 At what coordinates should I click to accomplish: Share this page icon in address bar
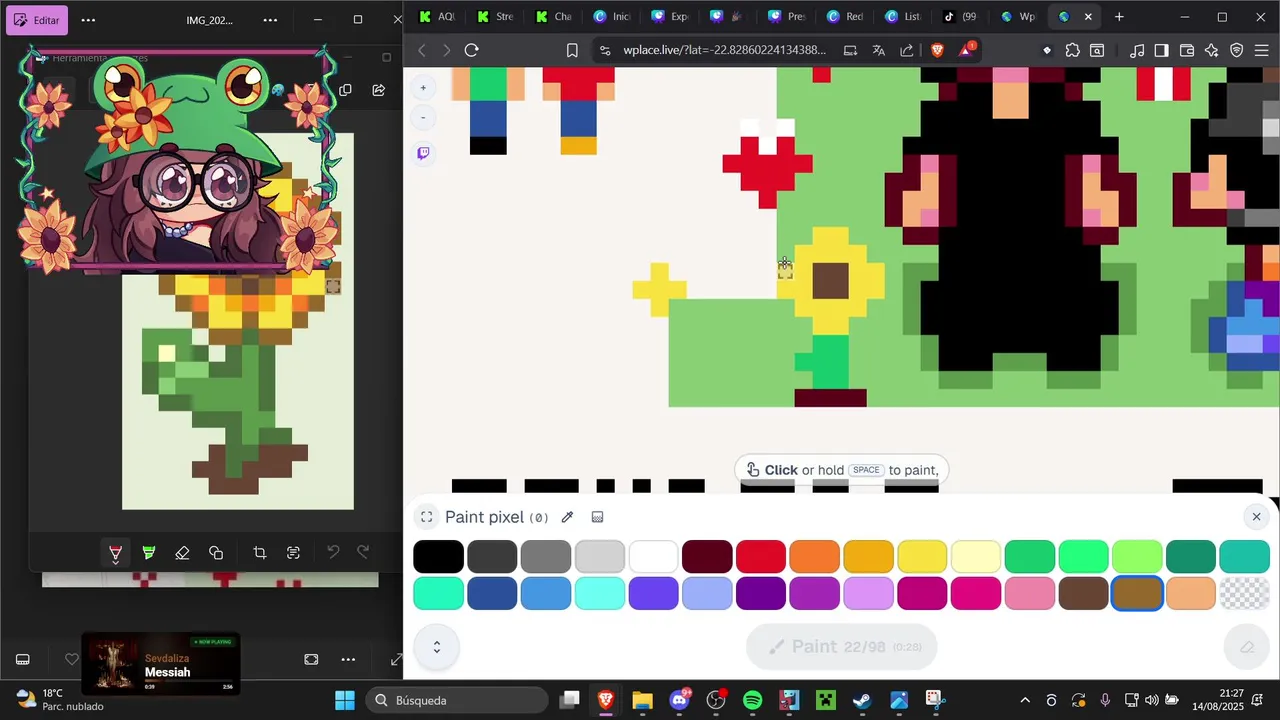906,50
